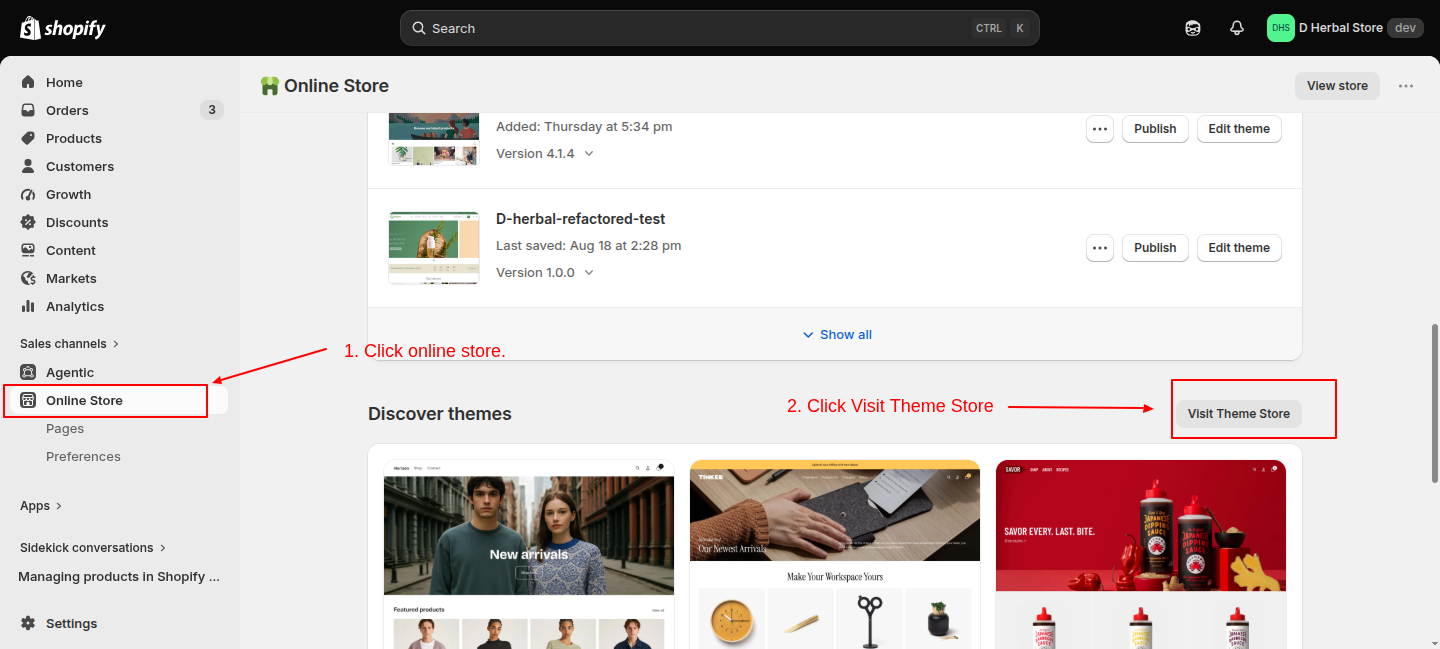Open more actions menu beside View store
Viewport: 1440px width, 649px height.
click(x=1406, y=86)
